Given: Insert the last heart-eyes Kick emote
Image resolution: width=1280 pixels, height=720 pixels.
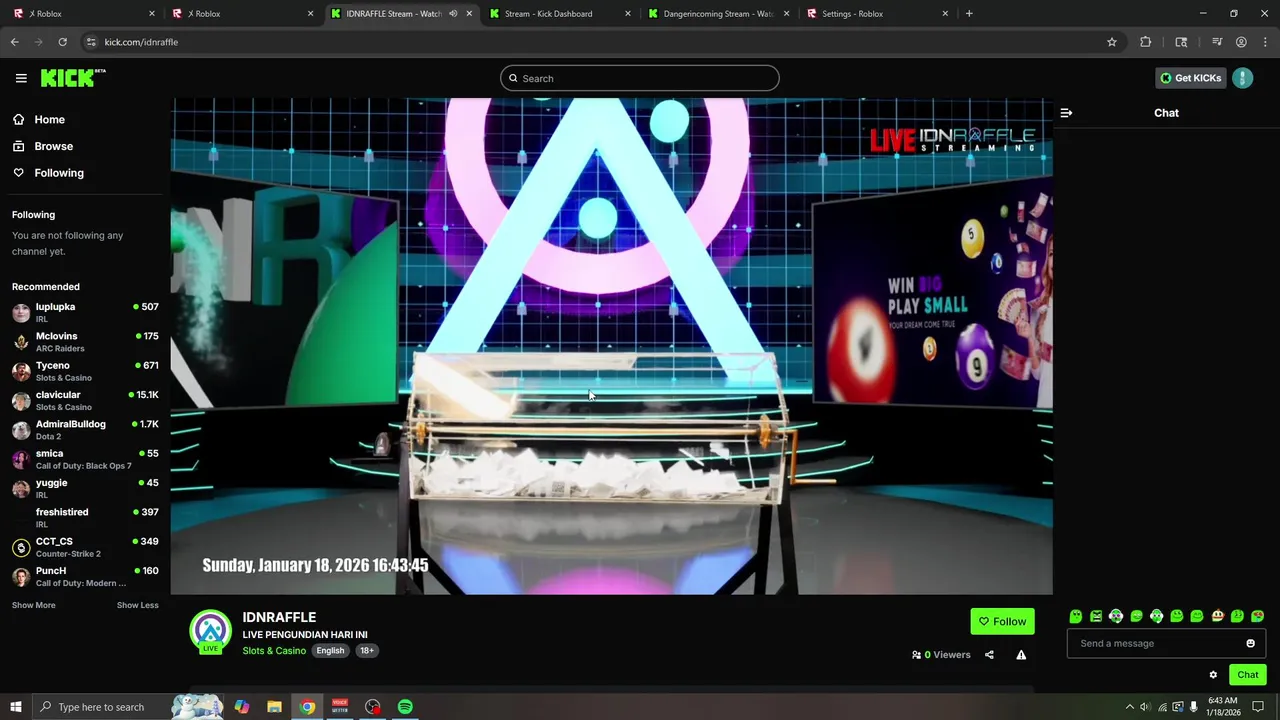Looking at the screenshot, I should (x=1258, y=616).
